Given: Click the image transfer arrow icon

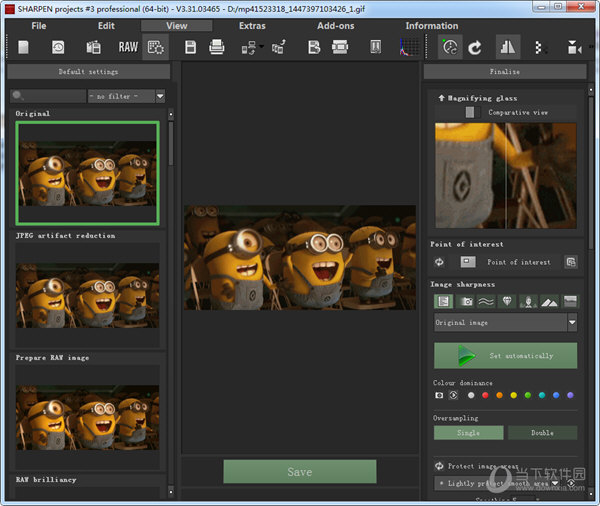Looking at the screenshot, I should click(279, 47).
